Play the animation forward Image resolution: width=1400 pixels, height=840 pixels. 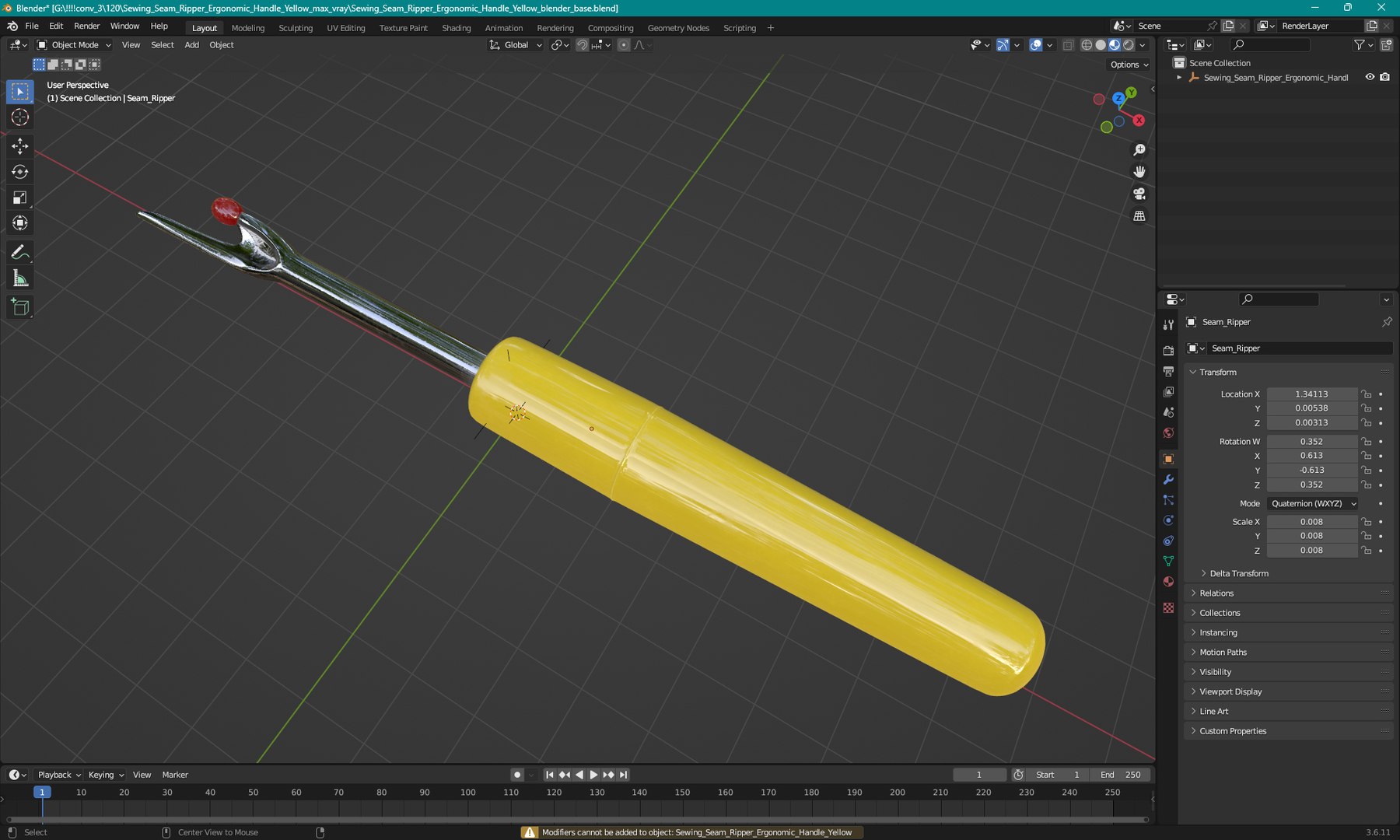pyautogui.click(x=593, y=775)
